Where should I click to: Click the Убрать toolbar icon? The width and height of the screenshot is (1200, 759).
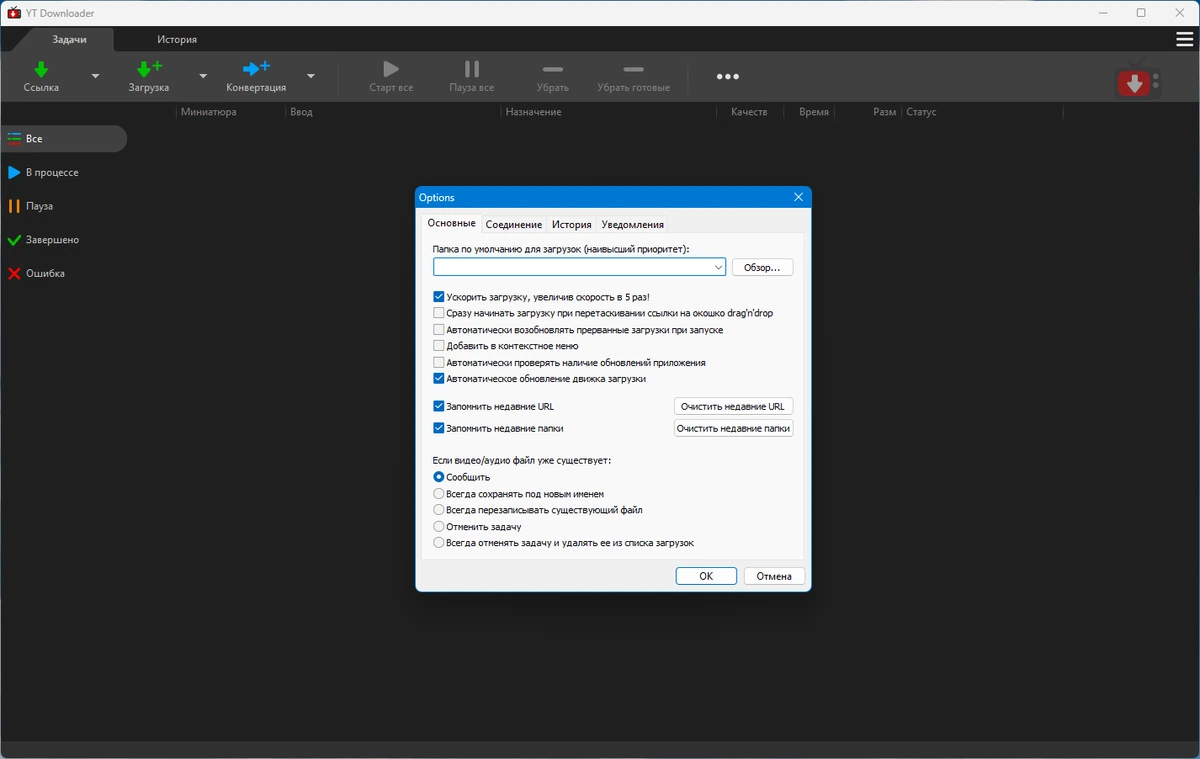click(x=552, y=69)
